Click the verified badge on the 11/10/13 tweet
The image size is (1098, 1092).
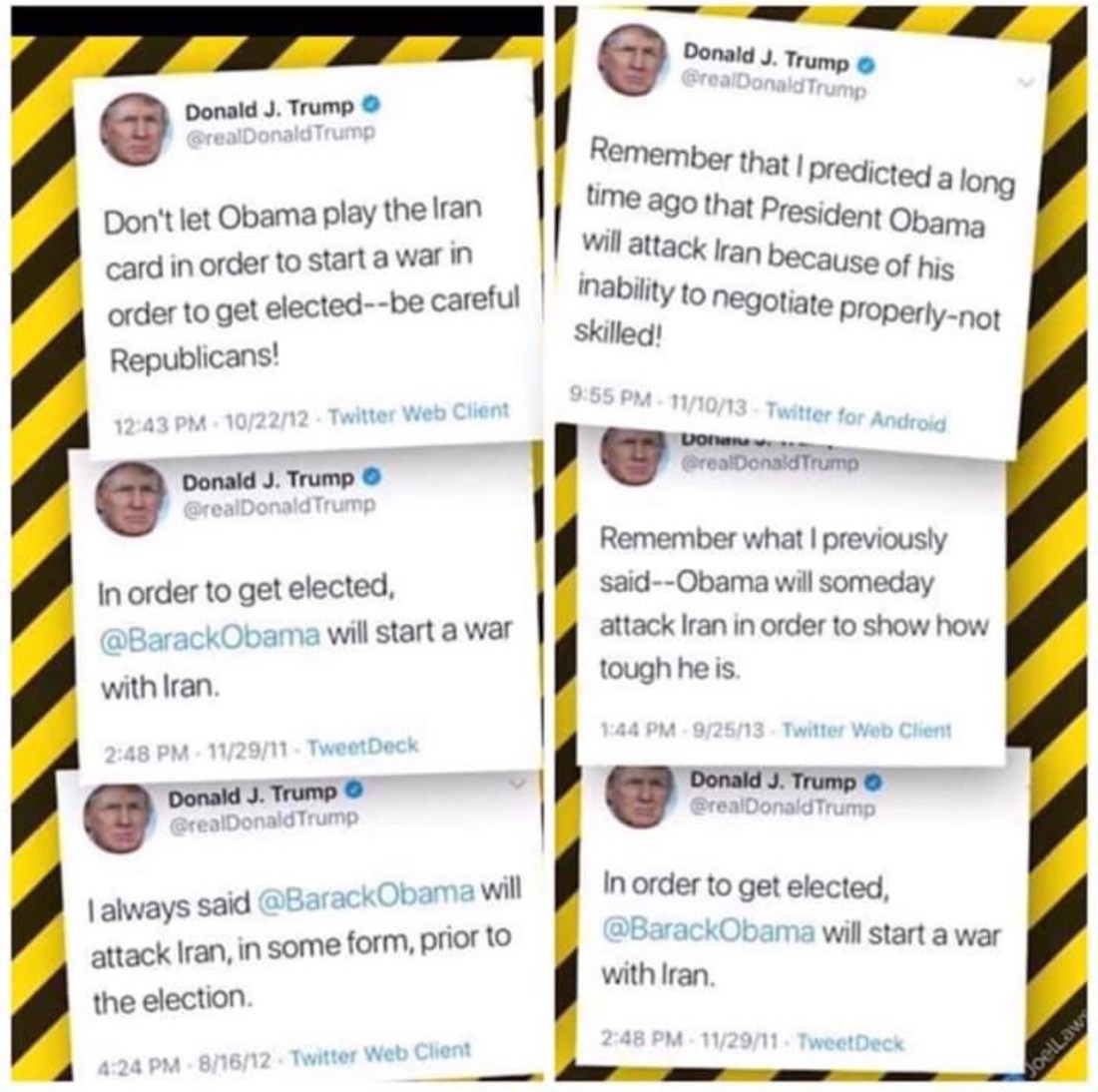[866, 65]
